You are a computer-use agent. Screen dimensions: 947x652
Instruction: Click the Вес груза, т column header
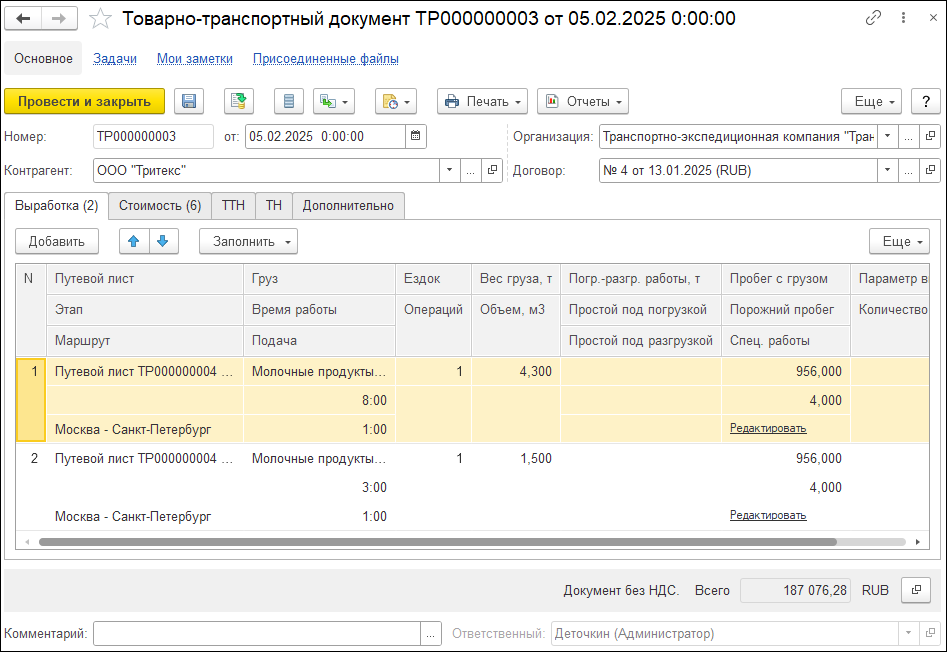click(x=516, y=279)
